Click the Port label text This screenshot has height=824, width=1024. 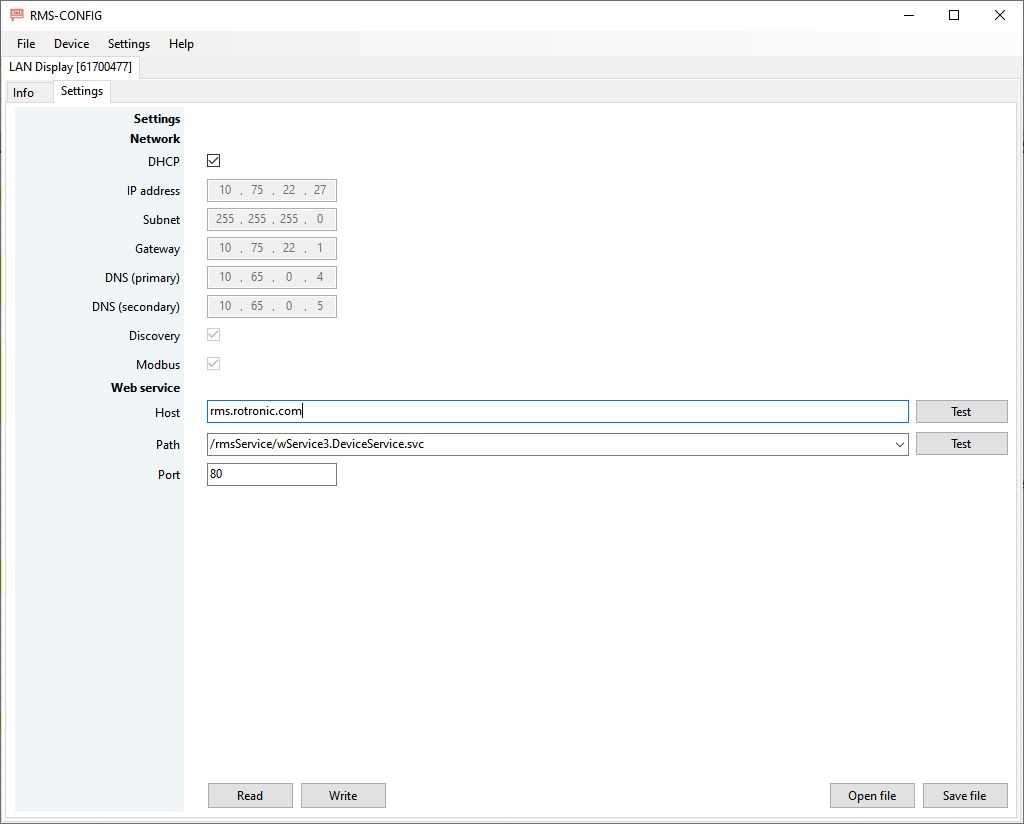point(168,475)
